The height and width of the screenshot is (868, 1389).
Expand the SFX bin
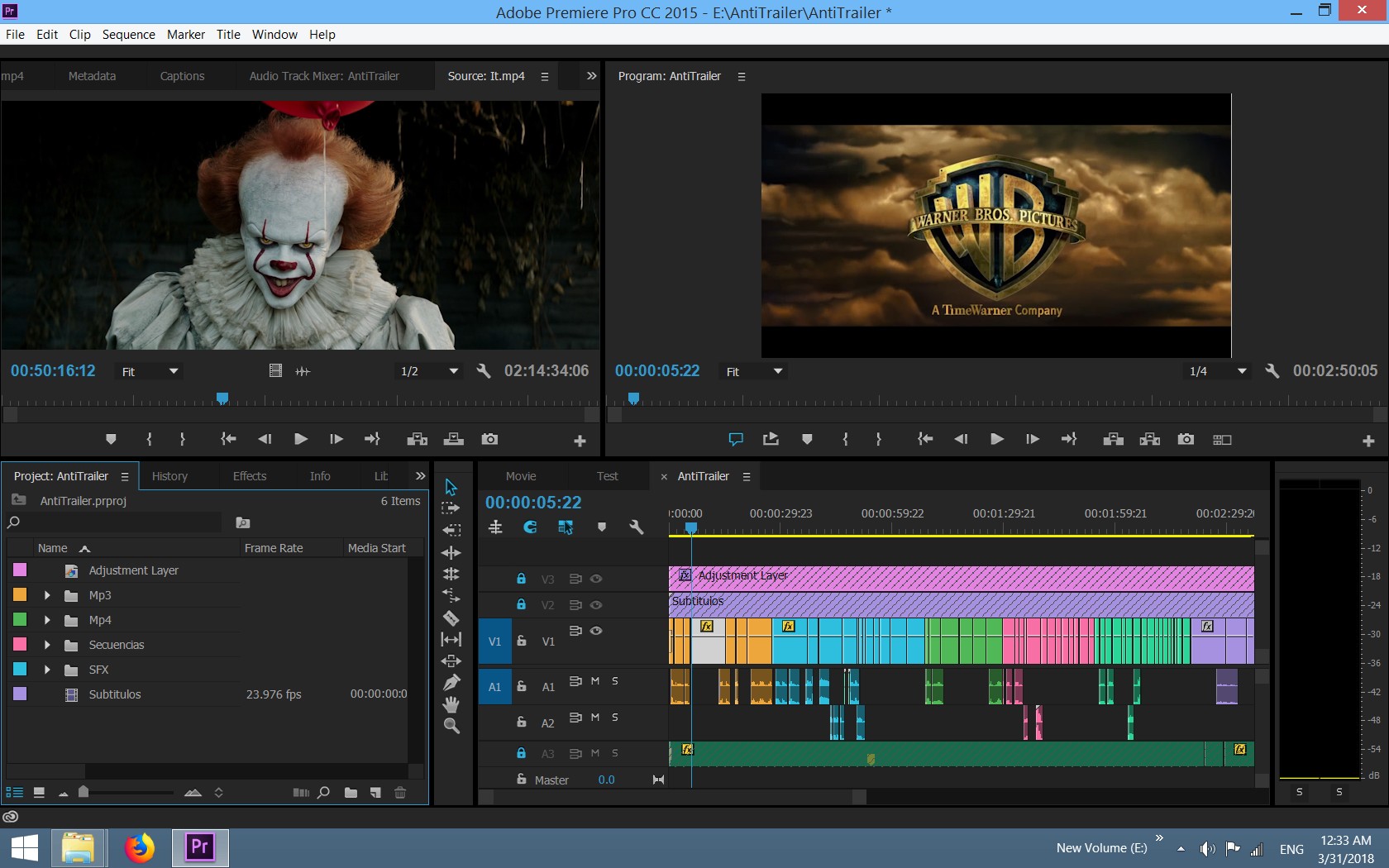tap(47, 670)
